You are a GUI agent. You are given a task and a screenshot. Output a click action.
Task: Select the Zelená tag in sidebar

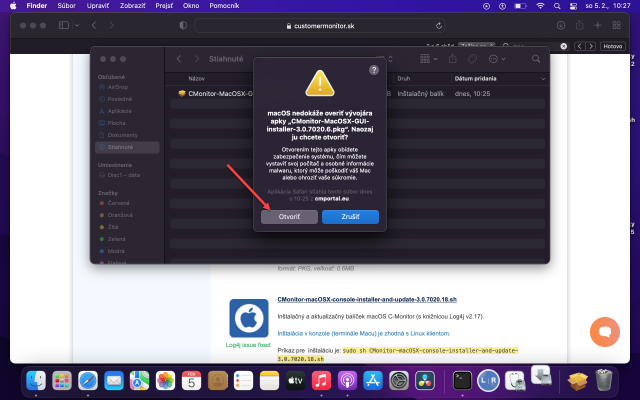pyautogui.click(x=127, y=239)
